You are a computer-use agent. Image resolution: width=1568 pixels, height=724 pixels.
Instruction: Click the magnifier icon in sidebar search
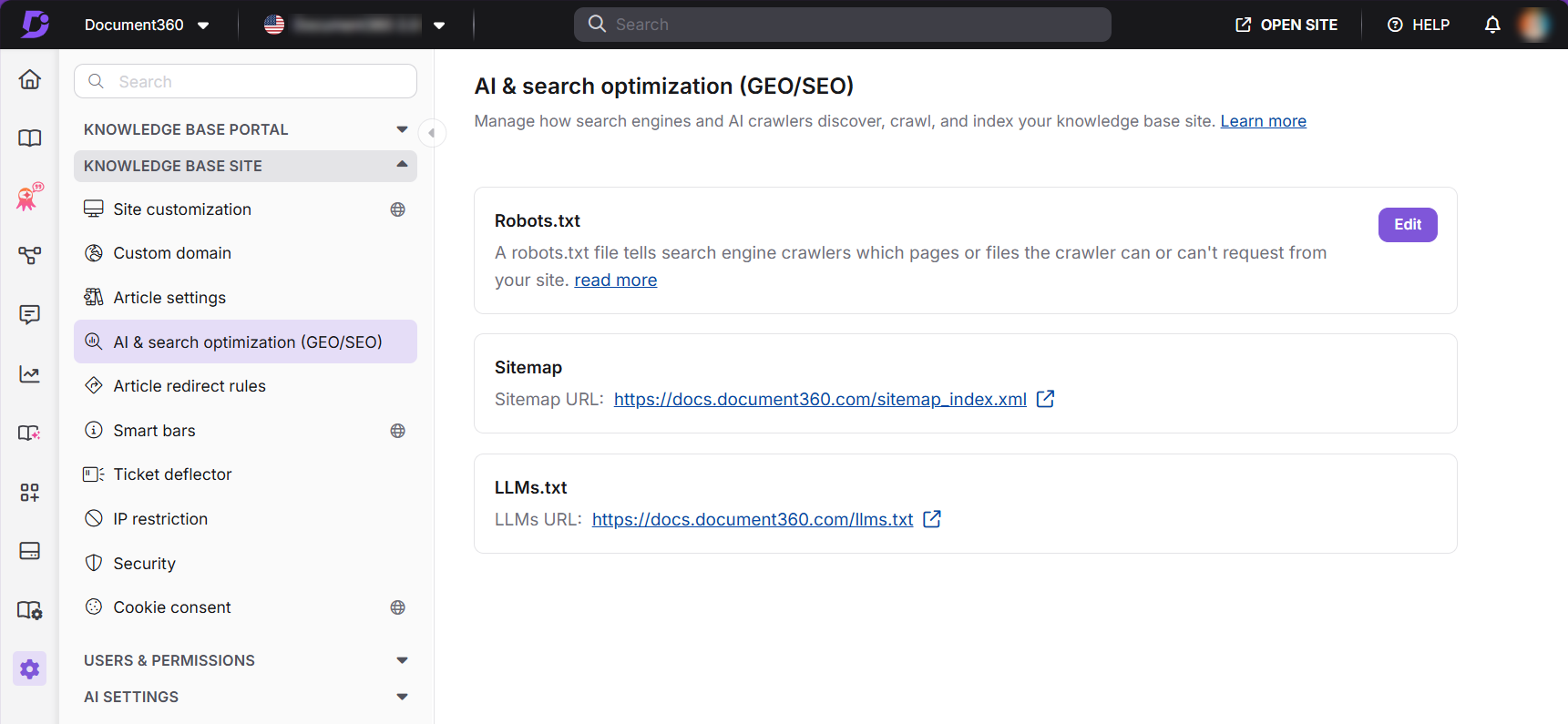[x=96, y=81]
